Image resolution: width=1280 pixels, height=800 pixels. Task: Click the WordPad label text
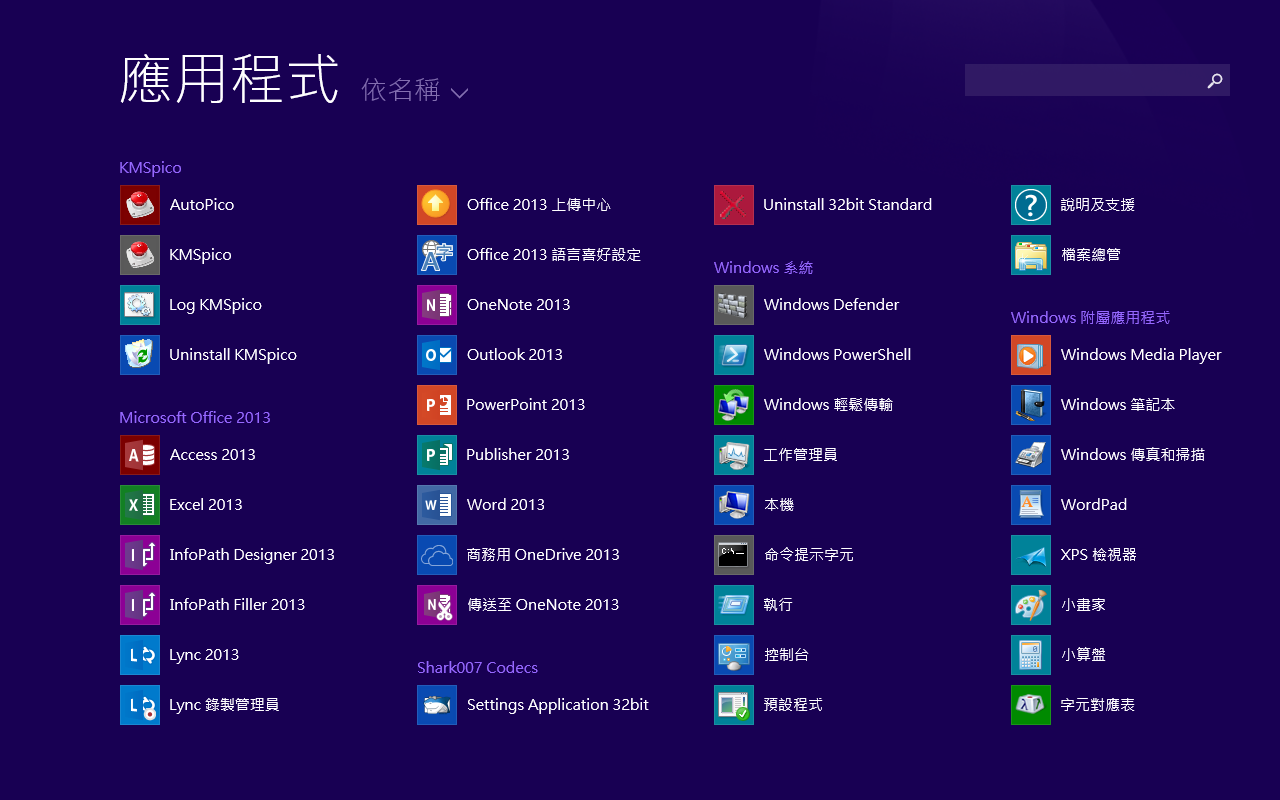[1094, 505]
